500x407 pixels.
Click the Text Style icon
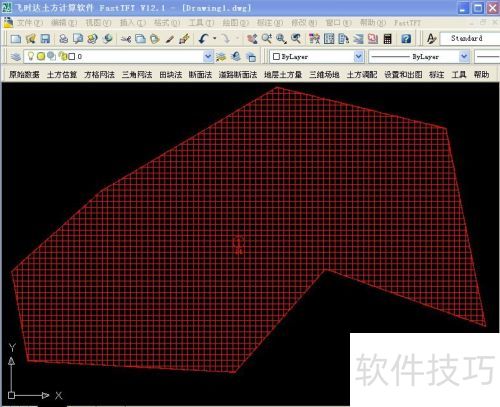[x=431, y=39]
